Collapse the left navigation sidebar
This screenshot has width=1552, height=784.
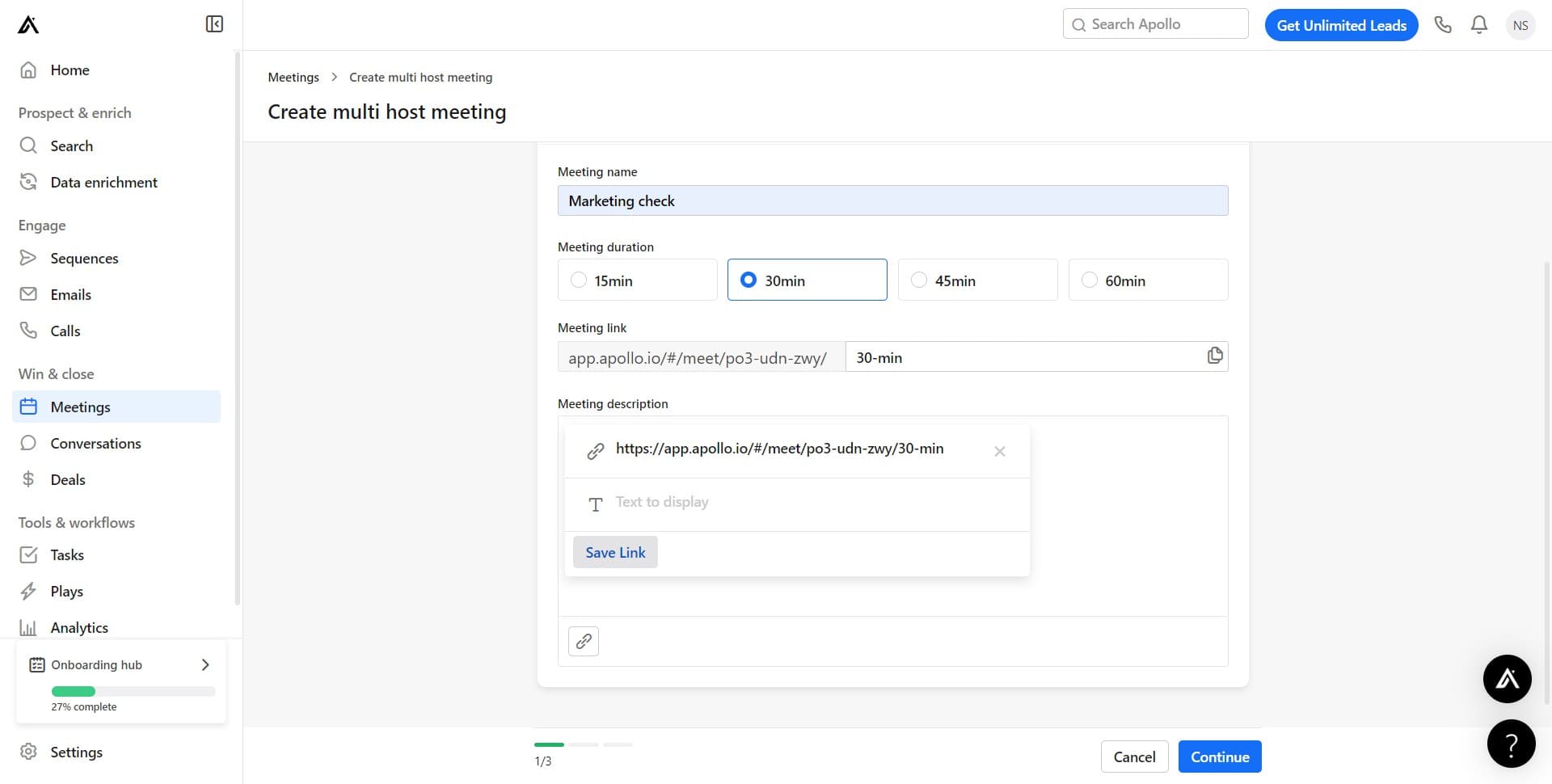213,23
